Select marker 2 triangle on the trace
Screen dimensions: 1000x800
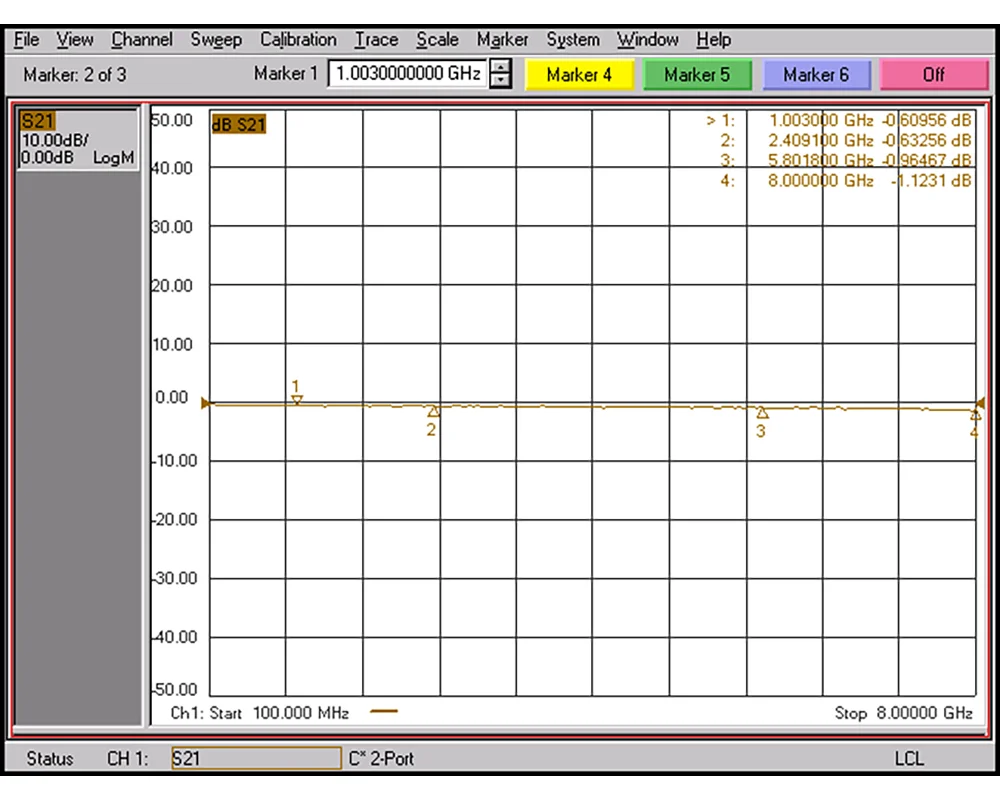pyautogui.click(x=433, y=412)
